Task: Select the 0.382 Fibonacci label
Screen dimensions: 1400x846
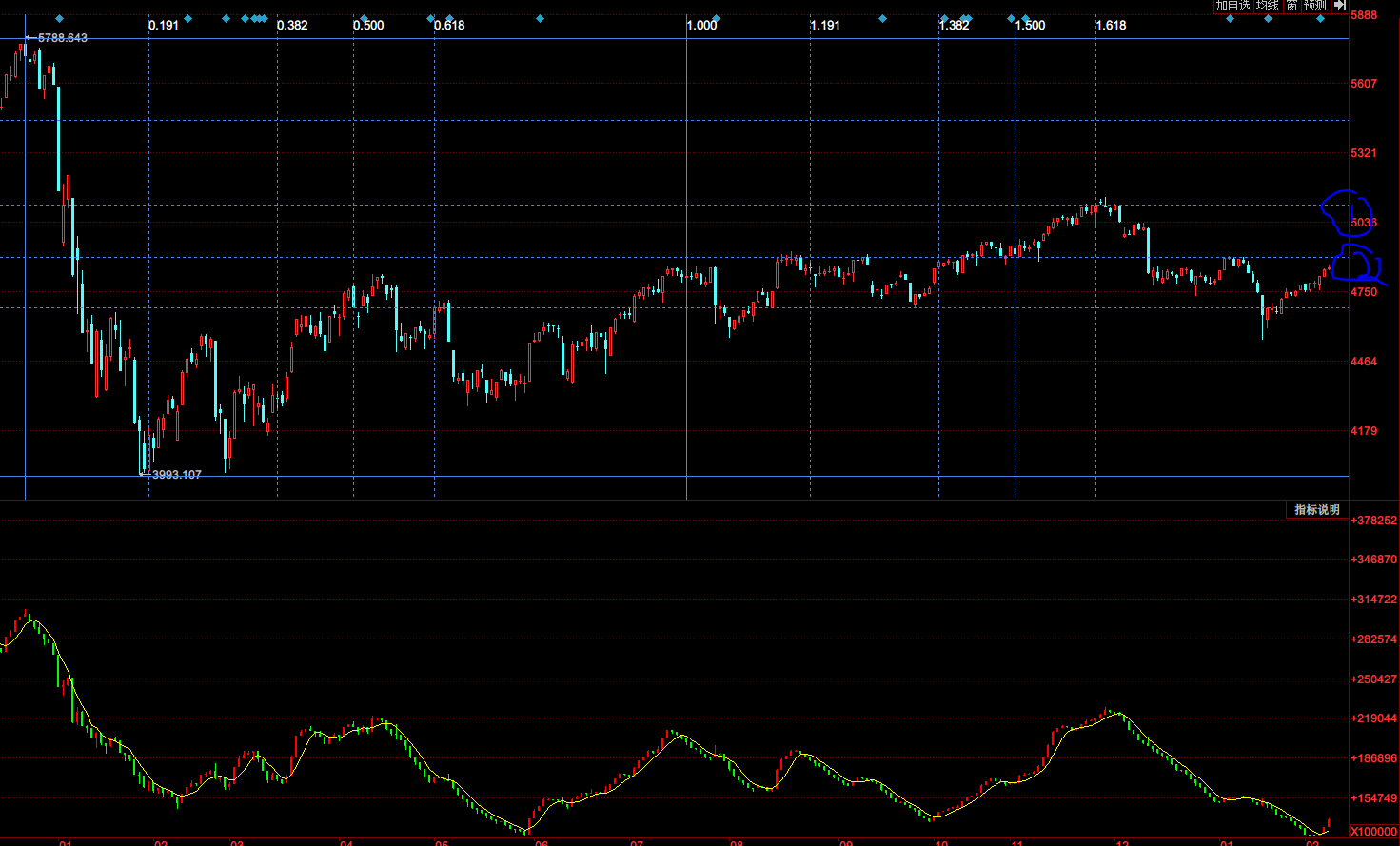Action: [292, 25]
